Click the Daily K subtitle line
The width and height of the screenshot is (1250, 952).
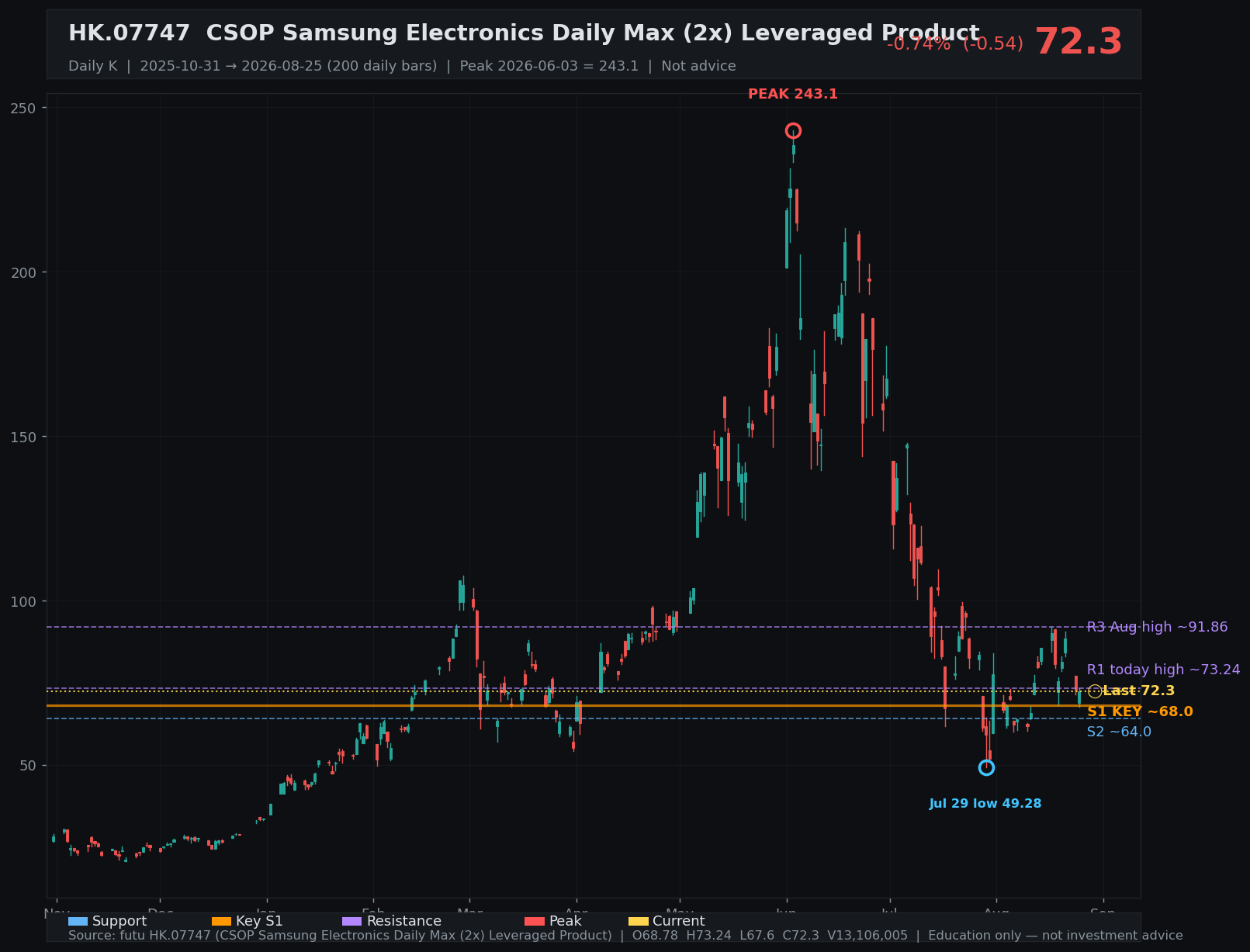(402, 66)
